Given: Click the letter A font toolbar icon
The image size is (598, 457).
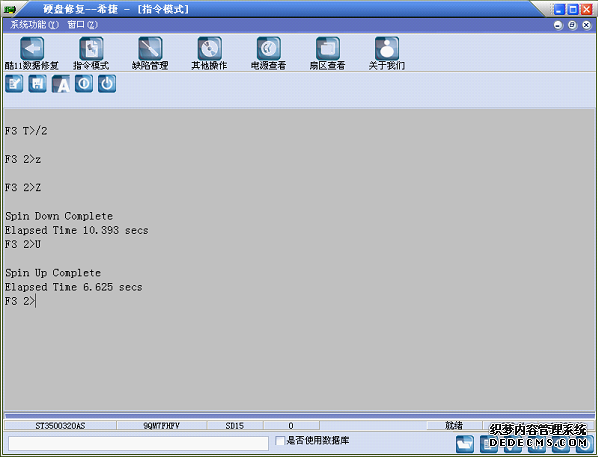Looking at the screenshot, I should pyautogui.click(x=61, y=84).
